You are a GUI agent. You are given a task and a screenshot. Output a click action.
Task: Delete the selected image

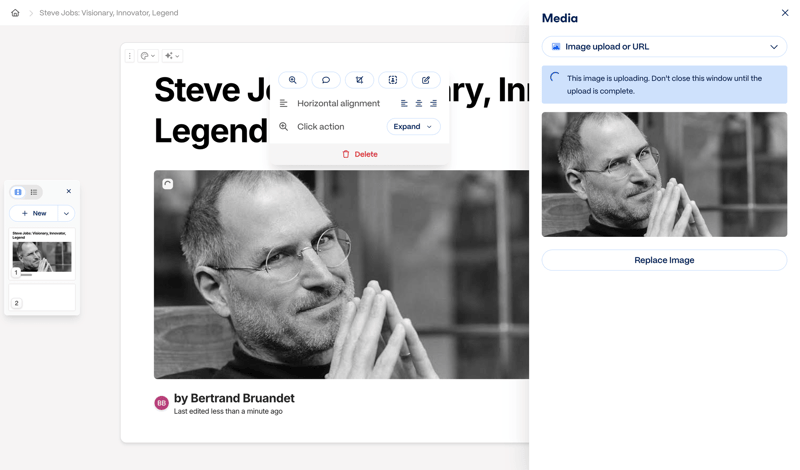click(360, 154)
